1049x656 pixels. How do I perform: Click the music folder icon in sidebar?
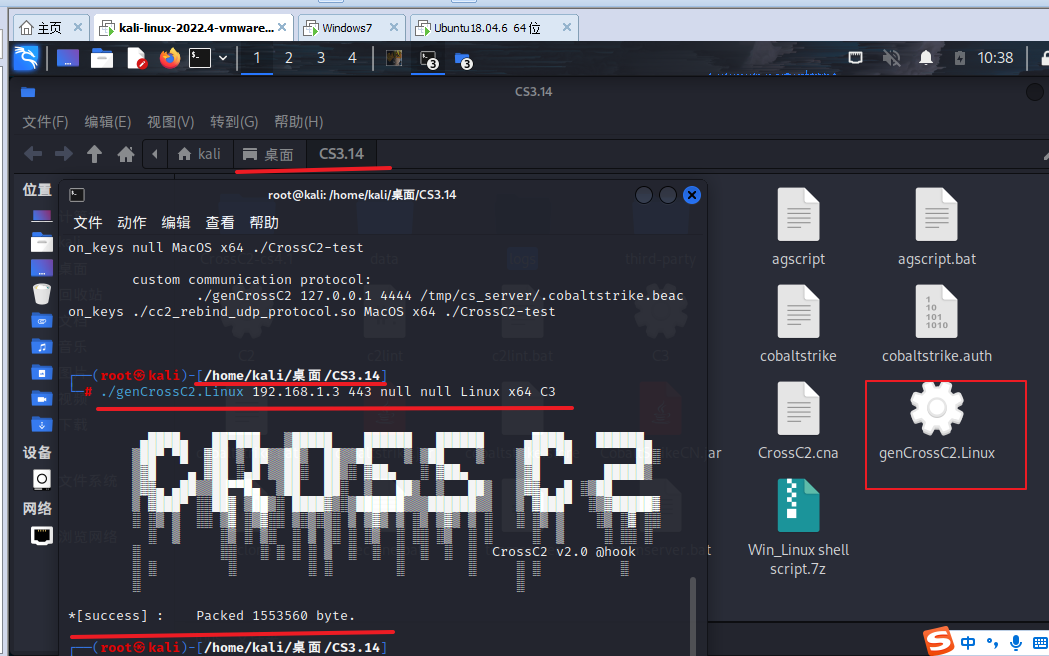point(41,346)
